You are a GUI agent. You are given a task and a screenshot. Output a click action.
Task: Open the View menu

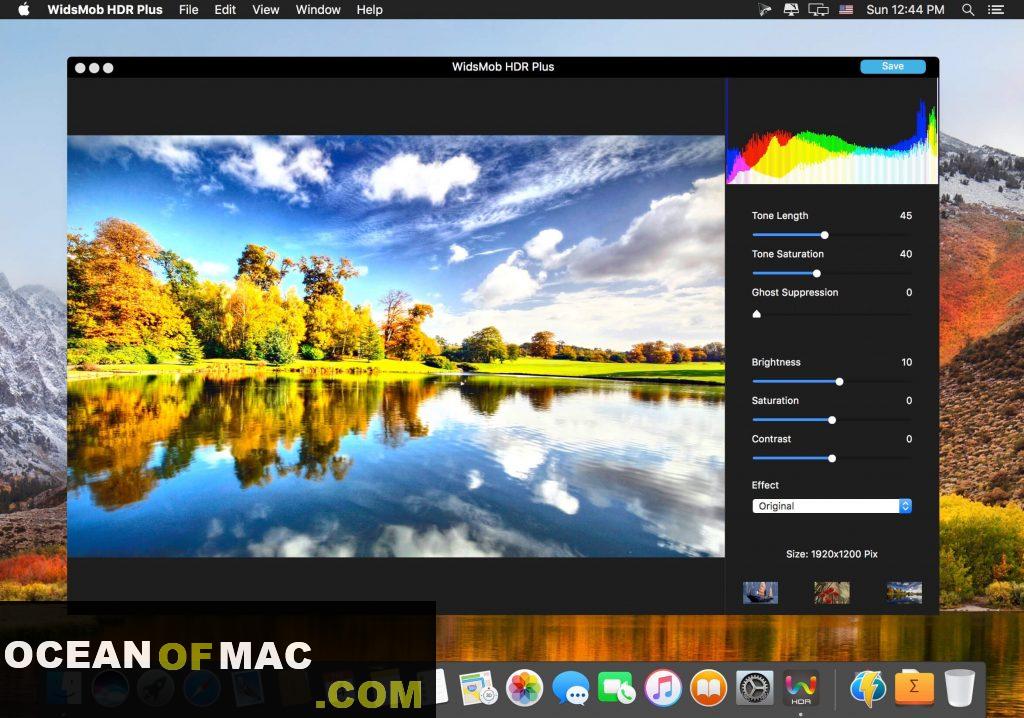click(266, 10)
